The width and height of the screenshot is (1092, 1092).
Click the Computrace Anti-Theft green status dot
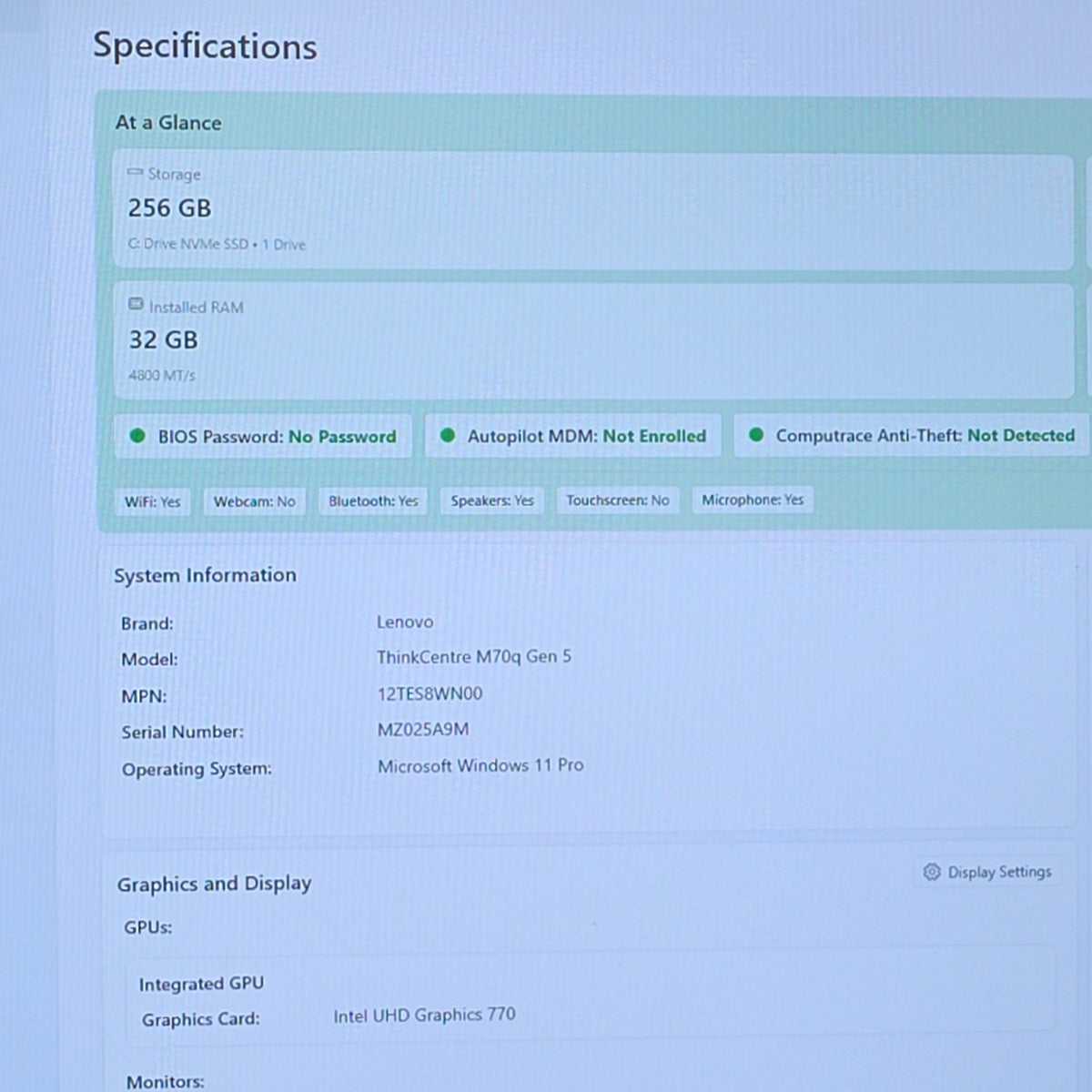755,434
